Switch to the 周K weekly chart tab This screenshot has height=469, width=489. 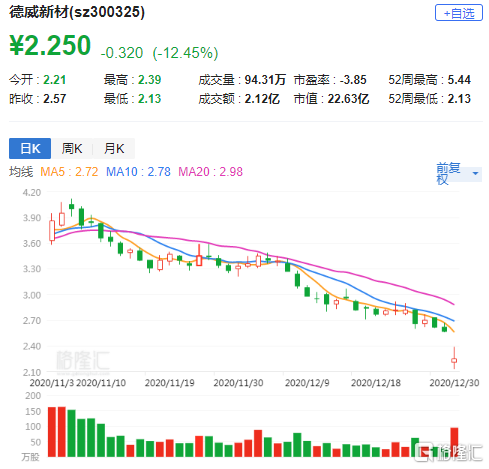point(72,148)
